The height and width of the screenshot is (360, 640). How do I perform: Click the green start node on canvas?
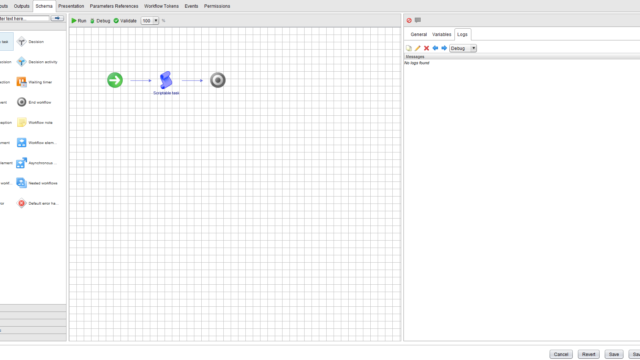point(115,80)
